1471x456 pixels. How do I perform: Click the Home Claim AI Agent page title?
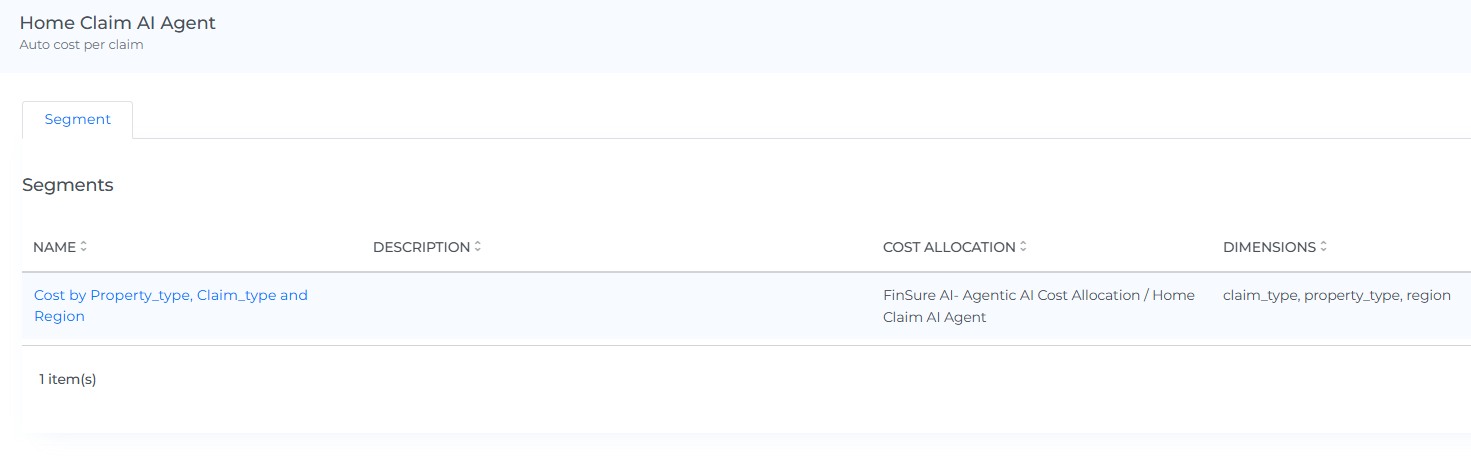pyautogui.click(x=117, y=23)
